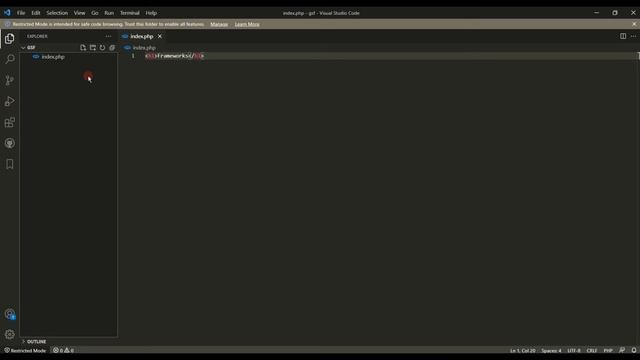Collapse all folders in Explorer
The image size is (640, 360).
coord(112,48)
